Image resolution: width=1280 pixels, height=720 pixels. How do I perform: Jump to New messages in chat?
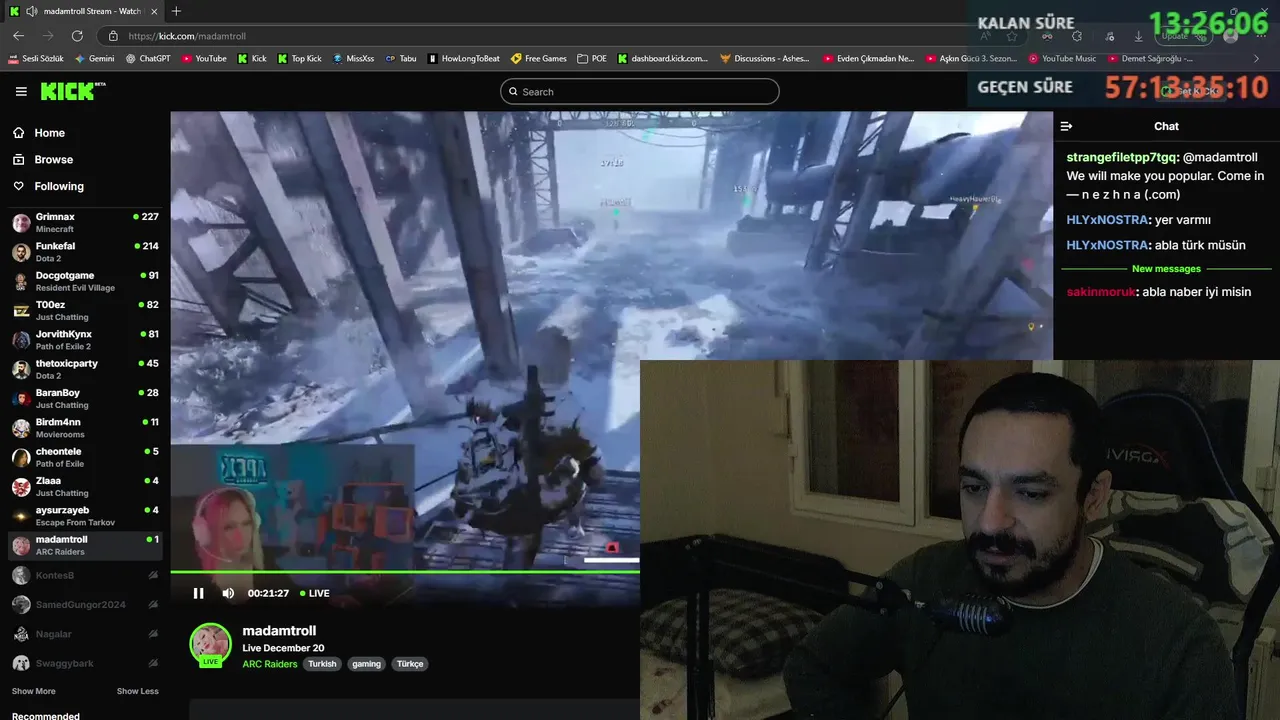pyautogui.click(x=1166, y=269)
